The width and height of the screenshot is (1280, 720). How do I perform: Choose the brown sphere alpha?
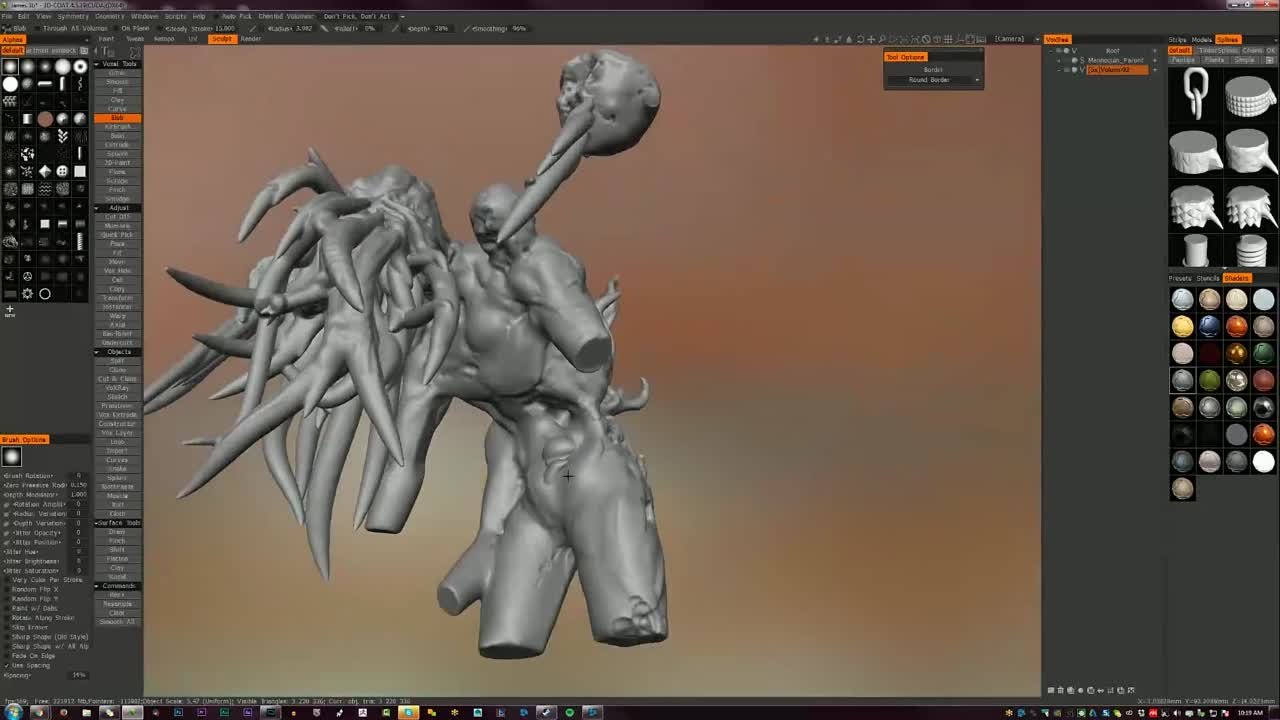tap(45, 119)
